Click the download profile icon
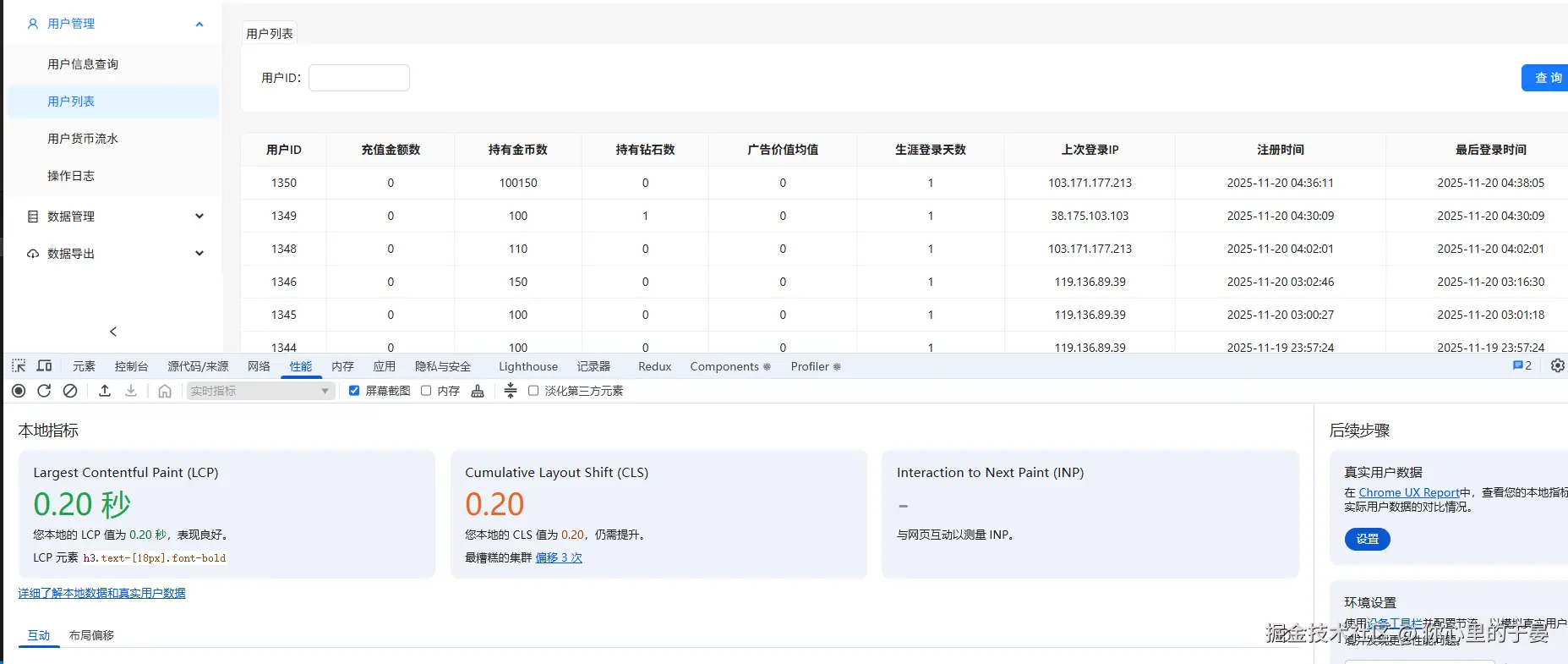The image size is (1568, 664). pyautogui.click(x=131, y=391)
